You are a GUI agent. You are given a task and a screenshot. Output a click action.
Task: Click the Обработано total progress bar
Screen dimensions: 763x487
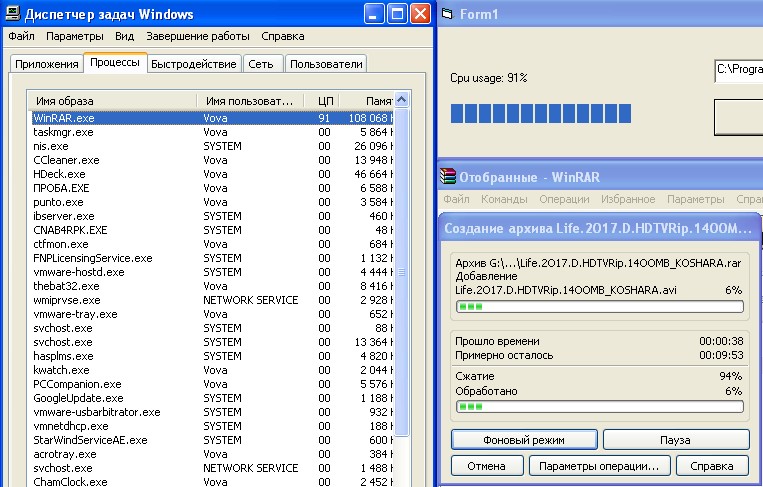point(600,406)
